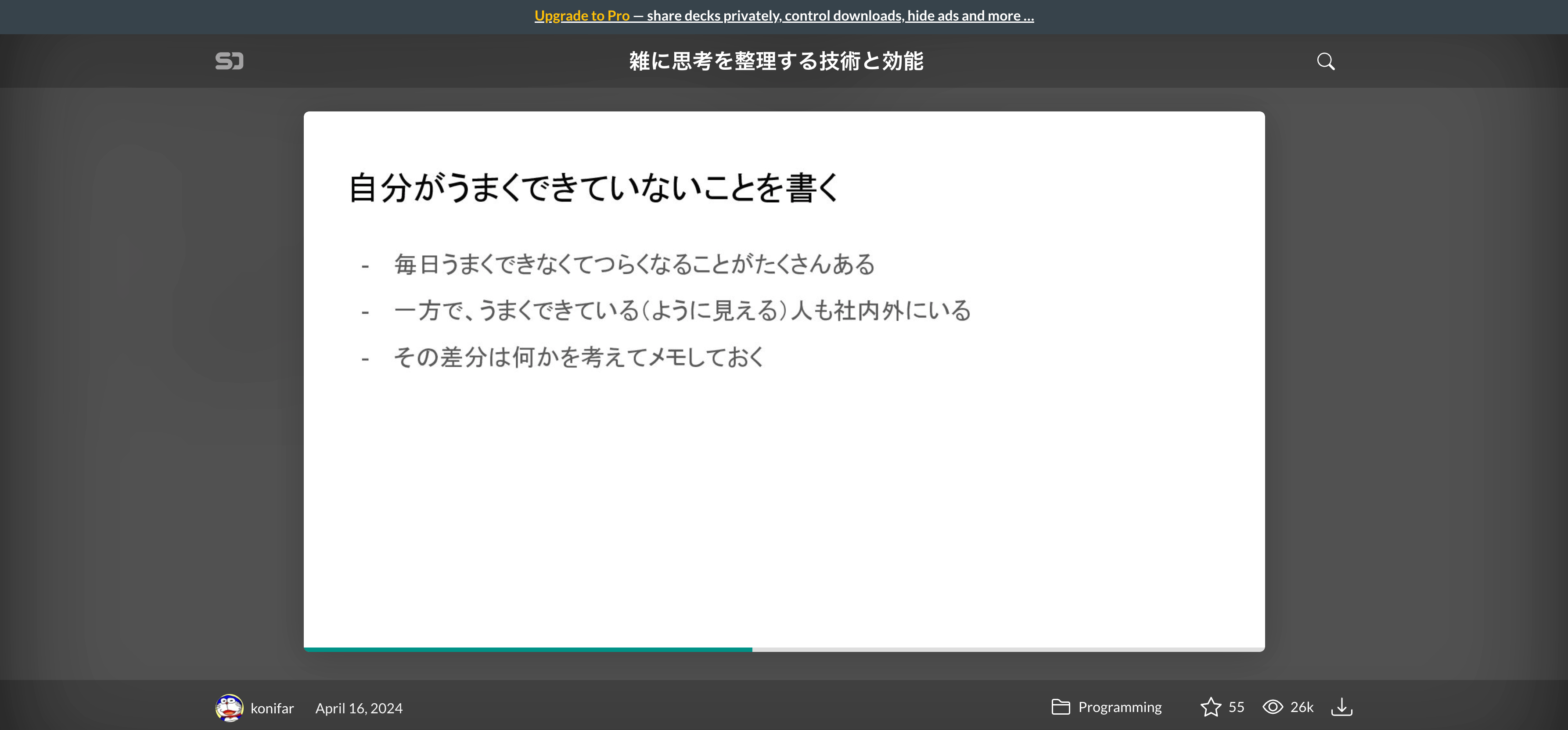Screen dimensions: 1568x730
Task: Star the deck using the star icon
Action: tap(1211, 706)
